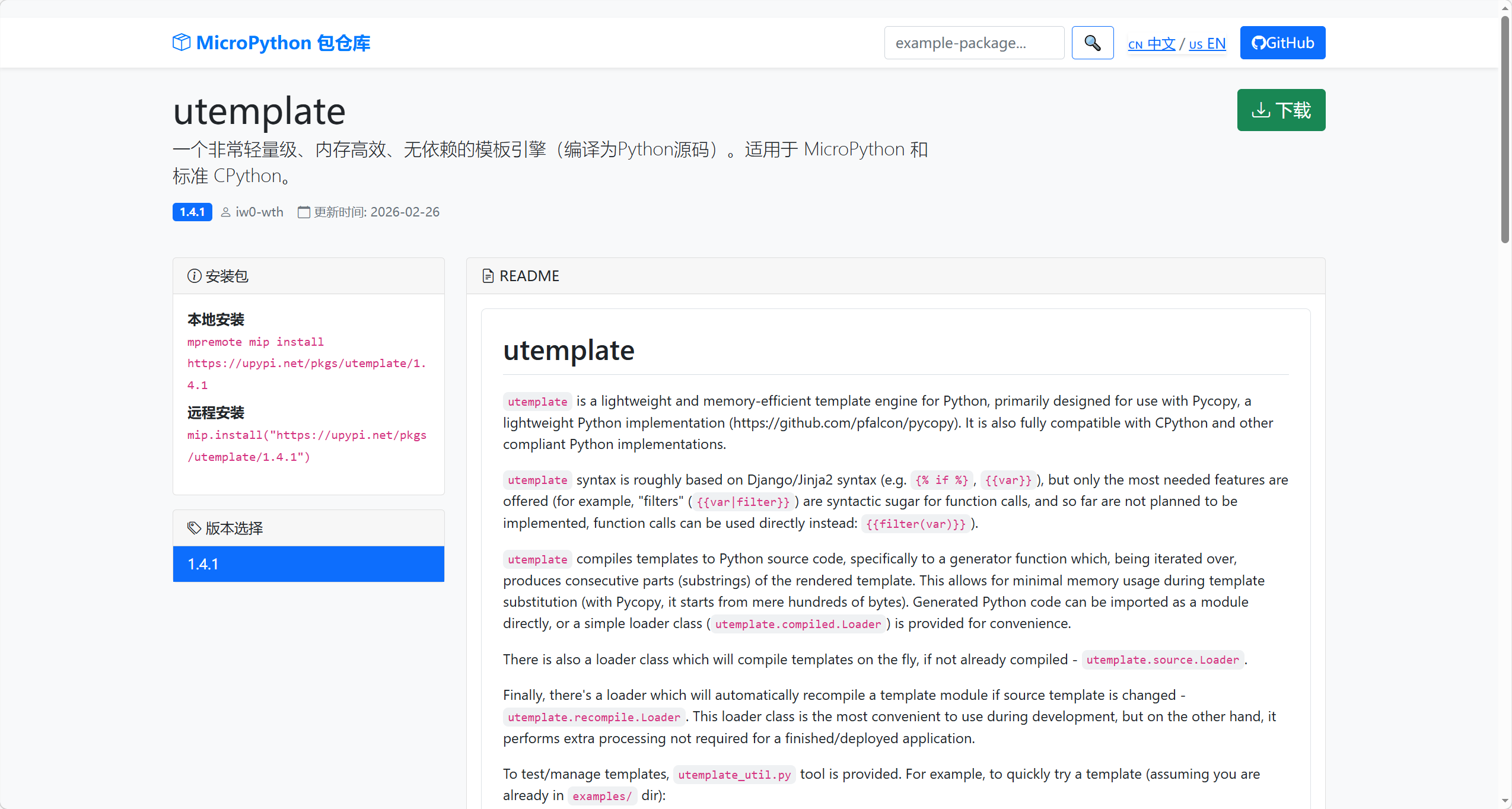Click the info icon in 安装包 header
This screenshot has width=1512, height=809.
(194, 276)
